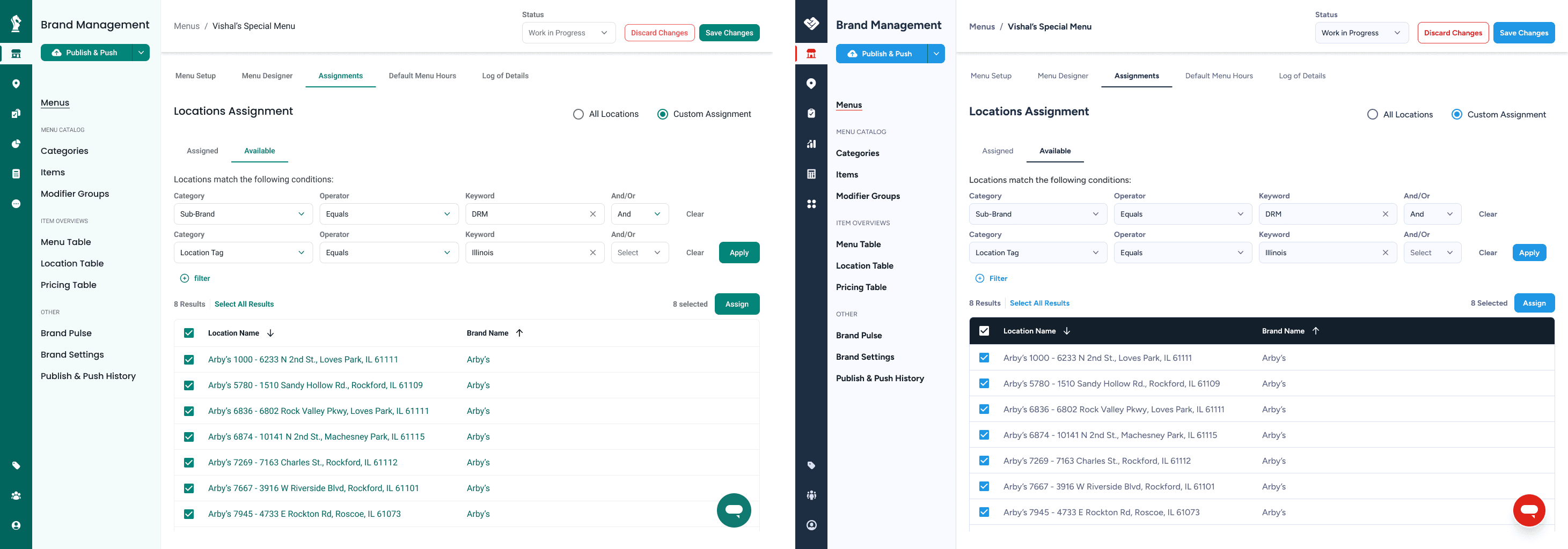Viewport: 1568px width, 549px height.
Task: Click the chess knight logo in the green sidebar
Action: pos(17,23)
